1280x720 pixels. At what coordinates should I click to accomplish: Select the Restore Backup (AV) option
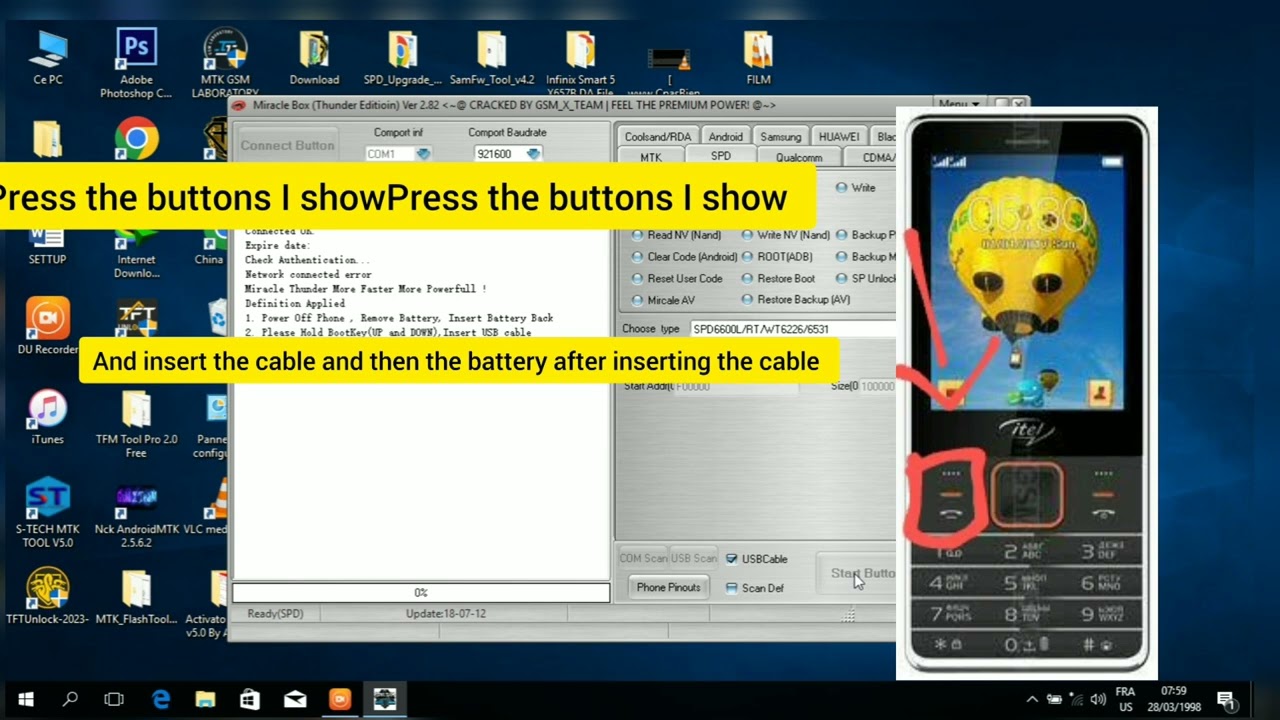pyautogui.click(x=796, y=300)
